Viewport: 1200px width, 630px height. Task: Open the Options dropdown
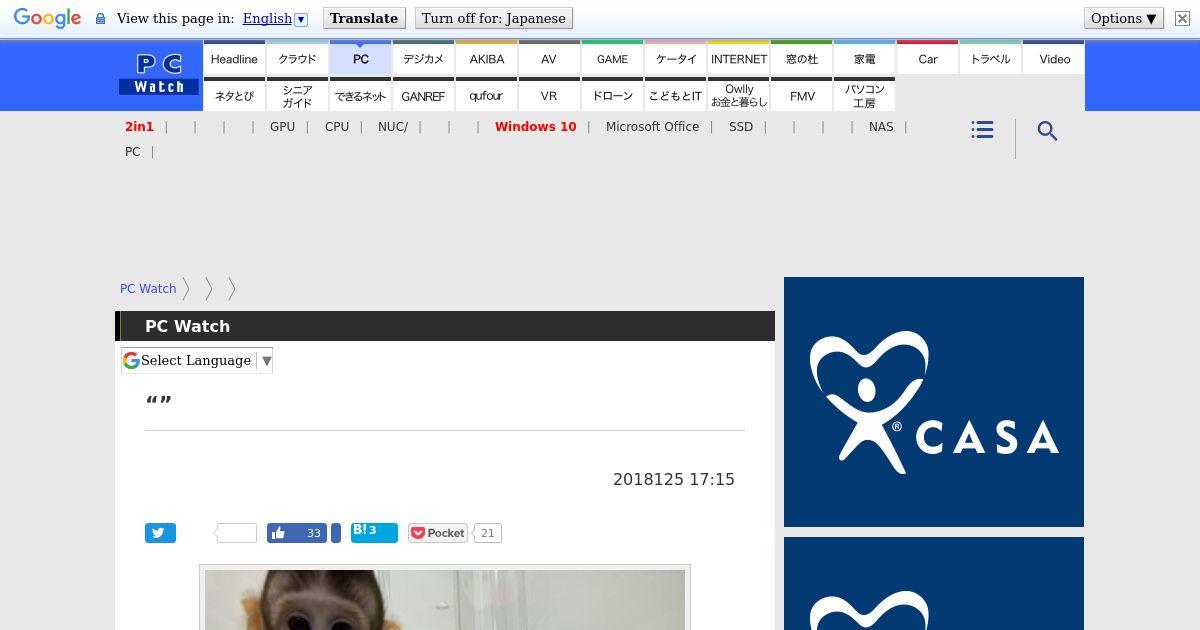point(1124,18)
